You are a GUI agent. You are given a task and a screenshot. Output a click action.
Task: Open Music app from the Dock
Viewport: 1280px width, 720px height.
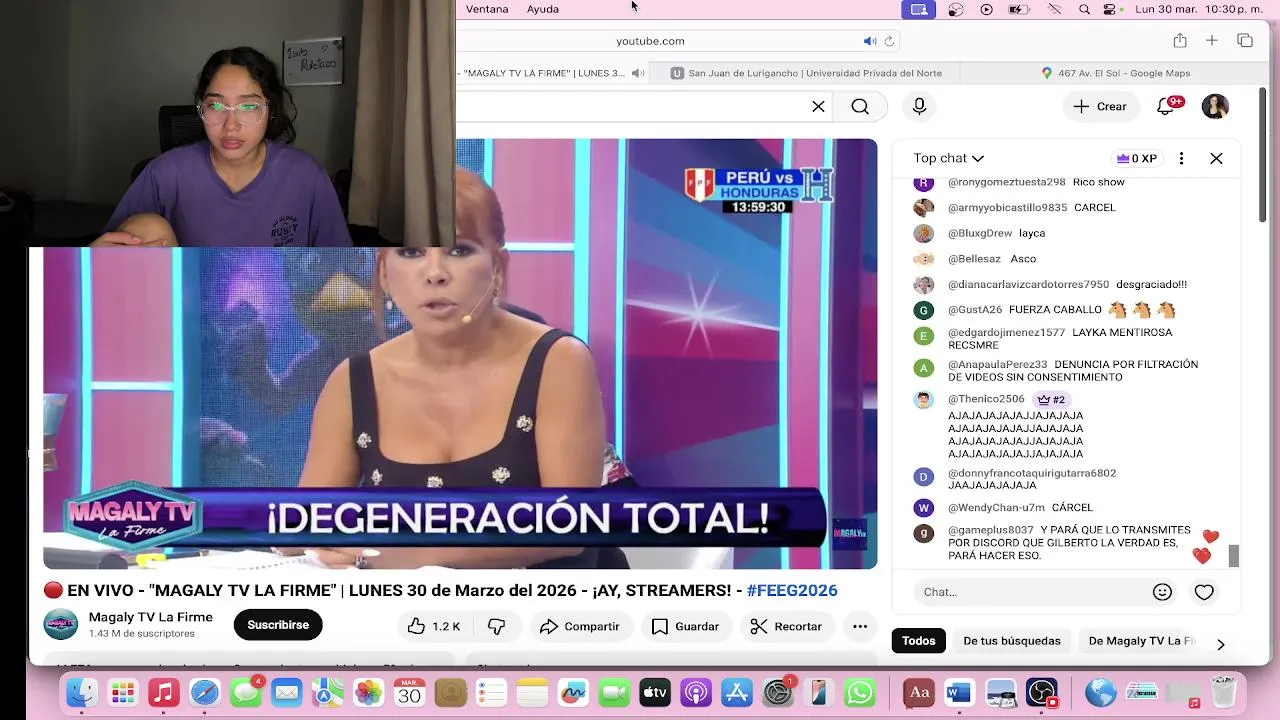(x=164, y=692)
